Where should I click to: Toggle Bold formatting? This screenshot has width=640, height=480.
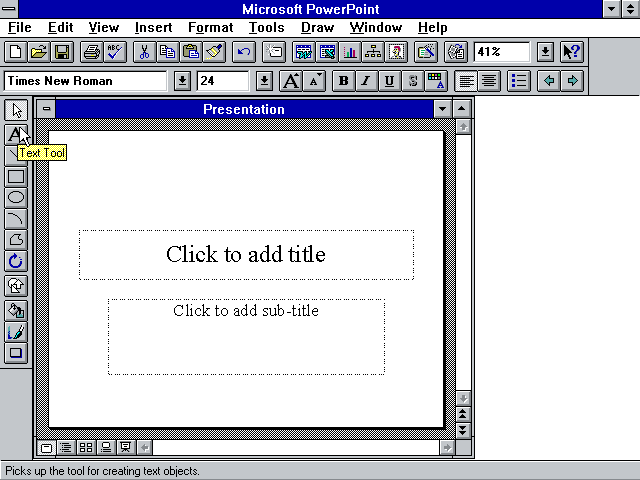(343, 81)
